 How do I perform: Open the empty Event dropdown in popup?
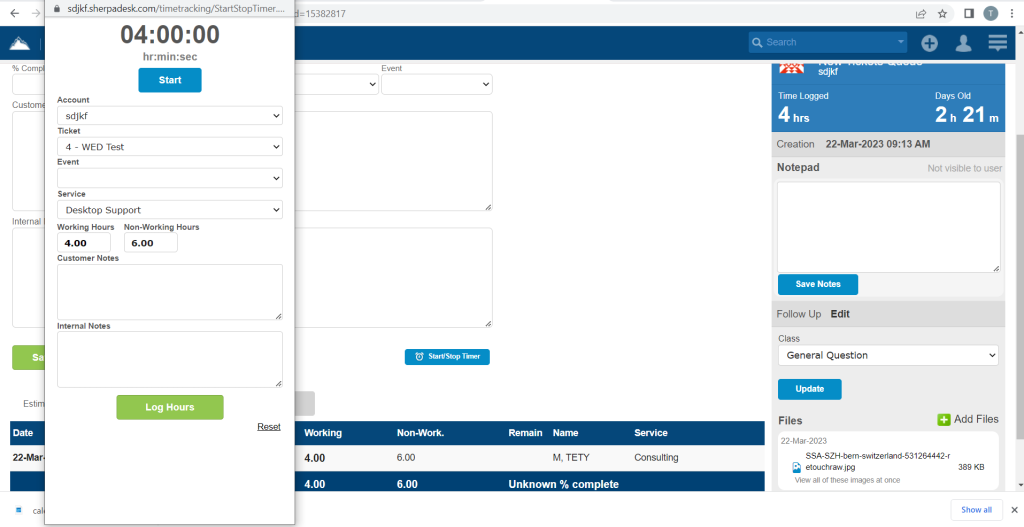pyautogui.click(x=170, y=178)
